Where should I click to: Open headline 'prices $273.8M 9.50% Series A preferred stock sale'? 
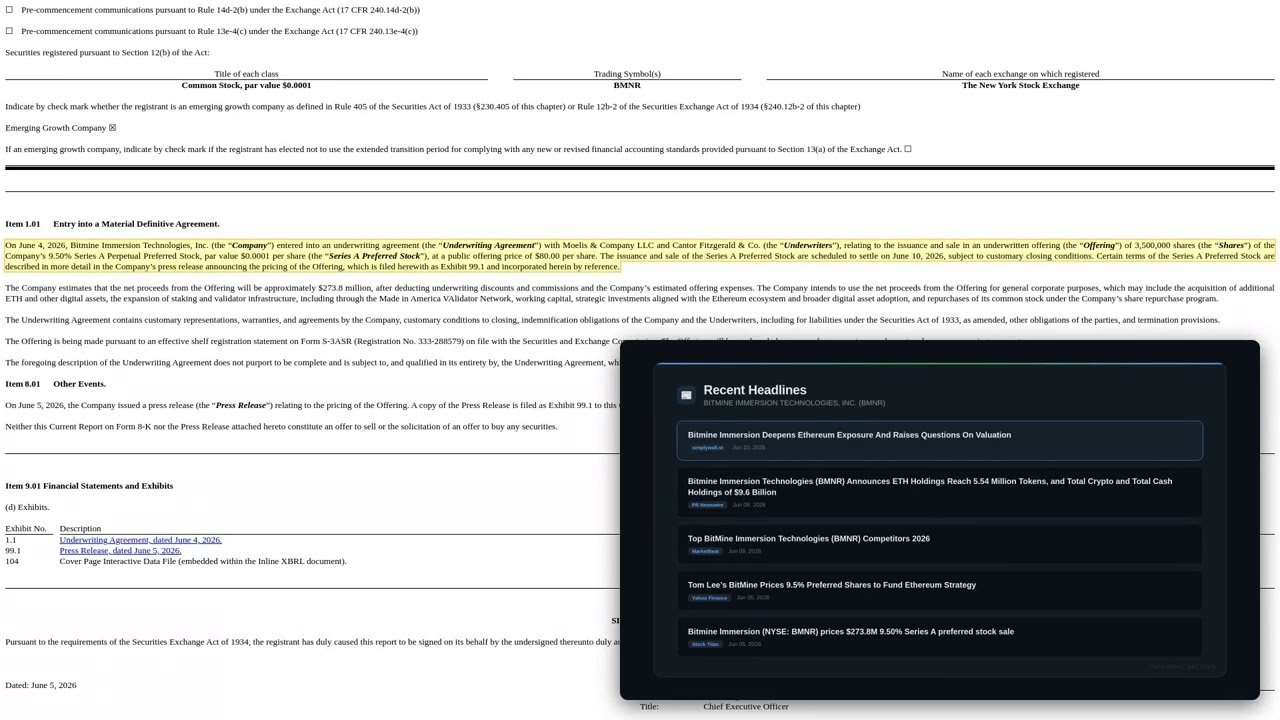[x=940, y=638]
